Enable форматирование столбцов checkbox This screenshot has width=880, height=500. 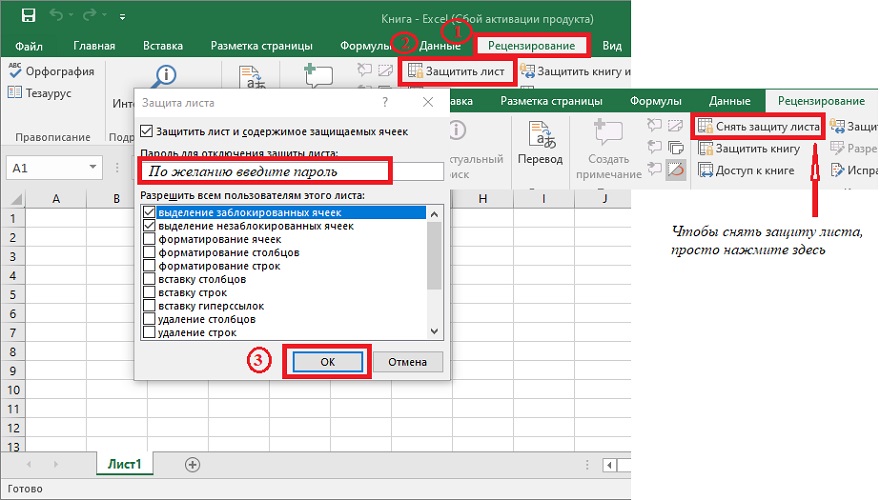pyautogui.click(x=149, y=253)
